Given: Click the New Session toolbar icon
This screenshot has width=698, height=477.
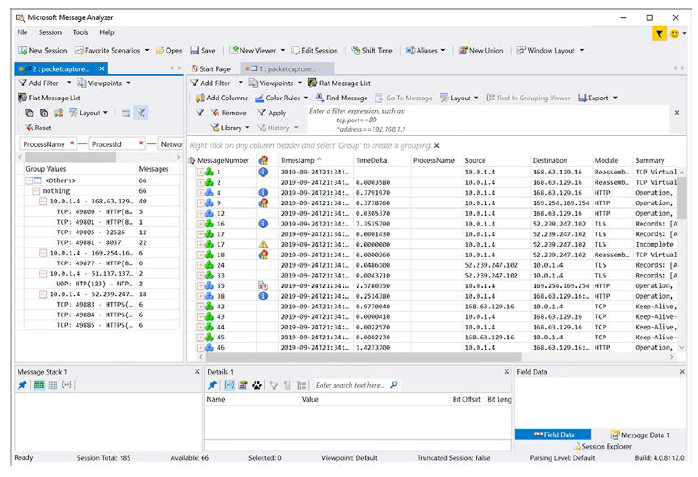Looking at the screenshot, I should [21, 50].
